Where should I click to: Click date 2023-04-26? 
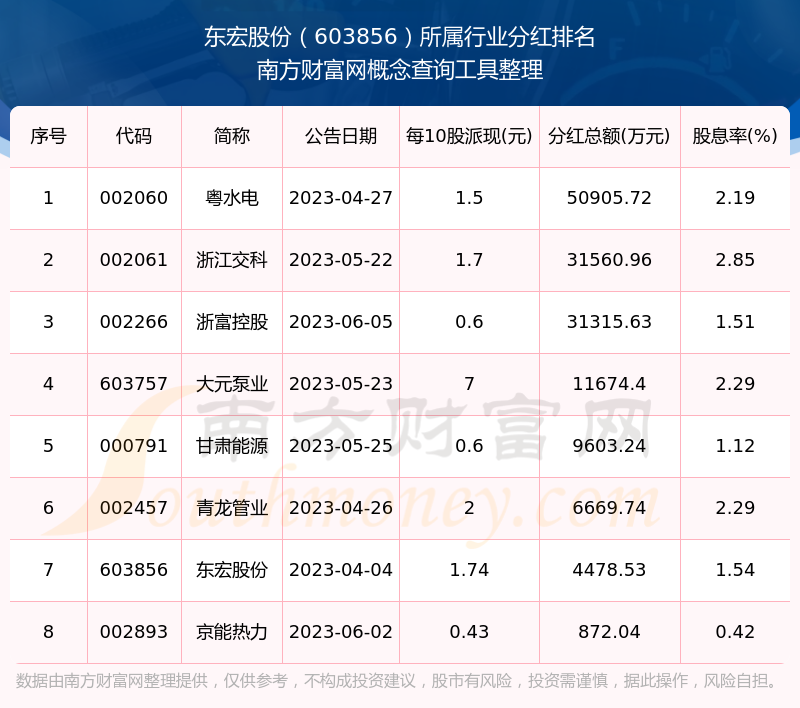[x=341, y=508]
